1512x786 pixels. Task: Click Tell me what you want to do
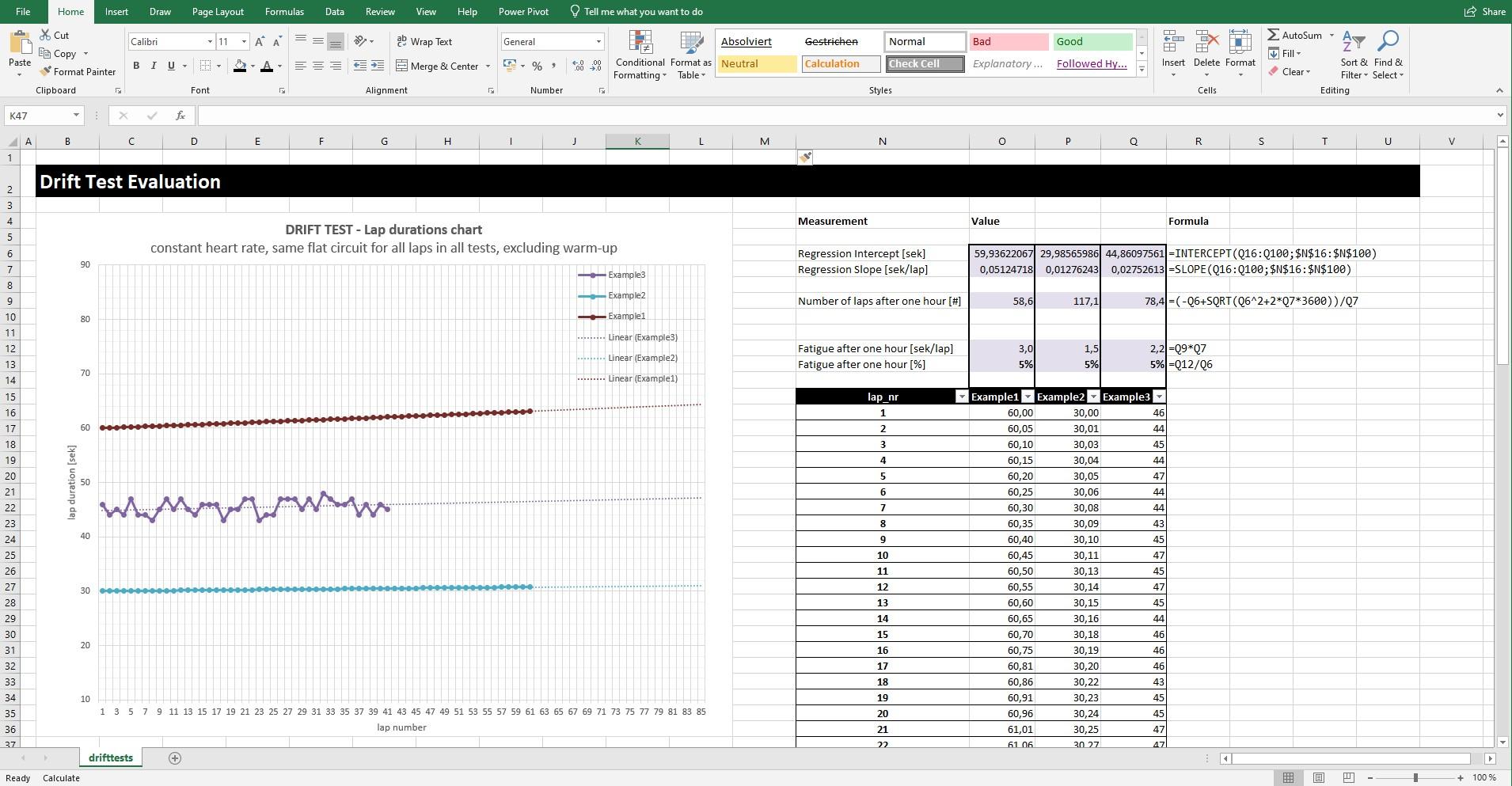636,12
